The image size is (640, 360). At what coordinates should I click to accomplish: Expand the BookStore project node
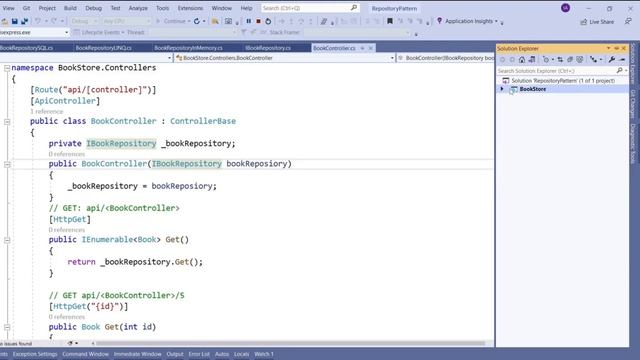502,89
